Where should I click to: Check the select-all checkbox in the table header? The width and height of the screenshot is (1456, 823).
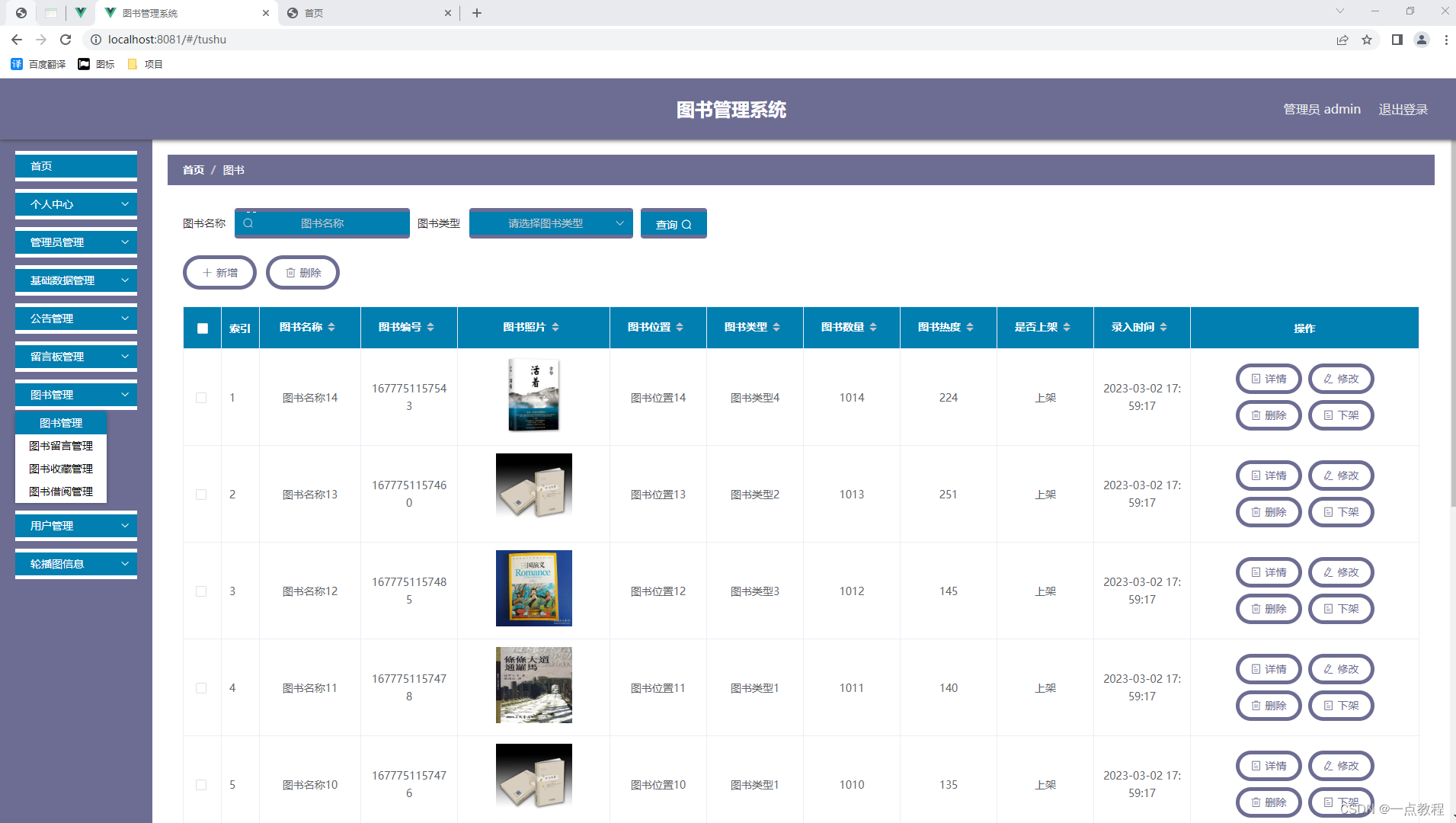(x=202, y=328)
